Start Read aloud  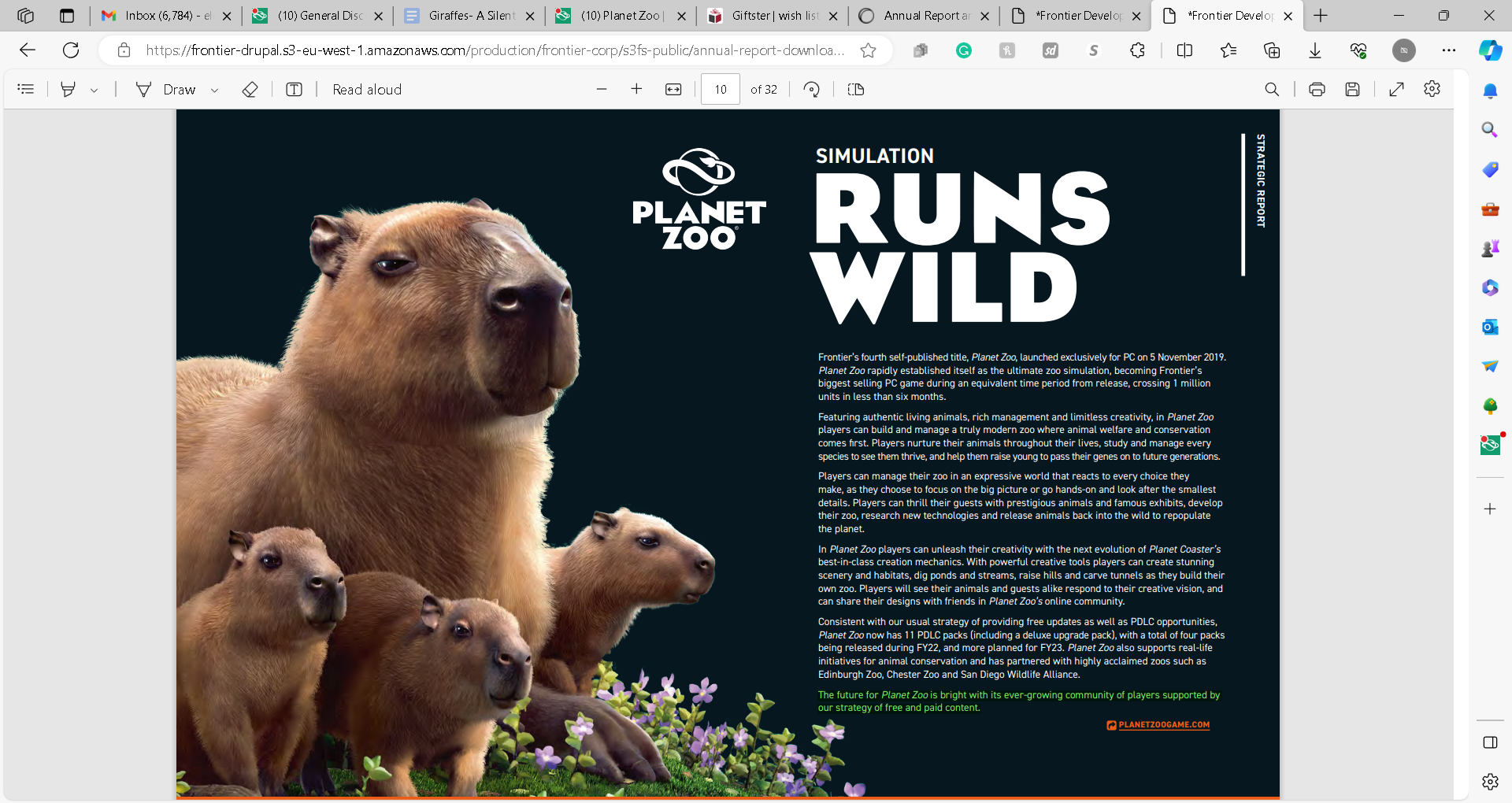click(367, 90)
